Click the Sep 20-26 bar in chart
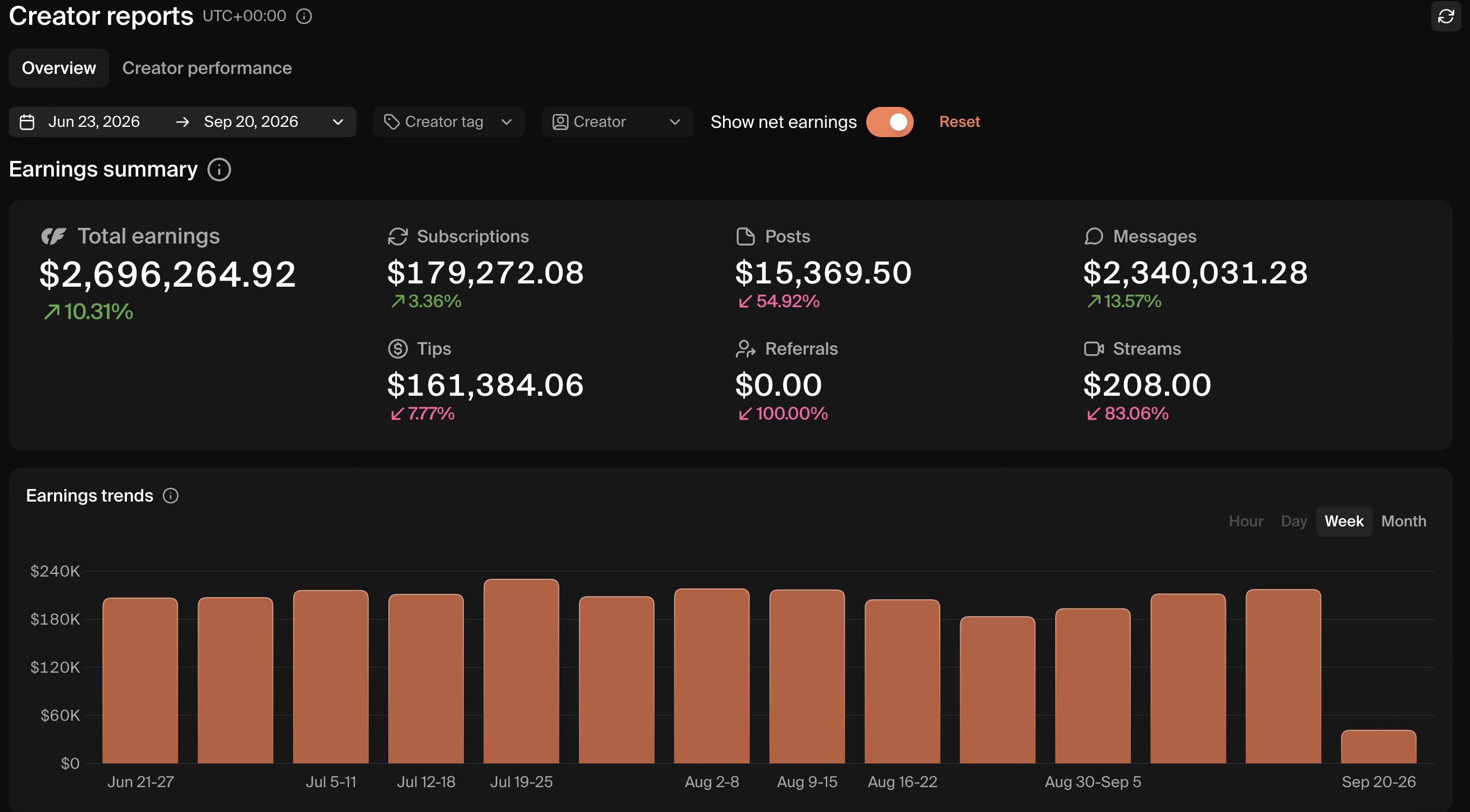This screenshot has width=1470, height=812. 1379,746
